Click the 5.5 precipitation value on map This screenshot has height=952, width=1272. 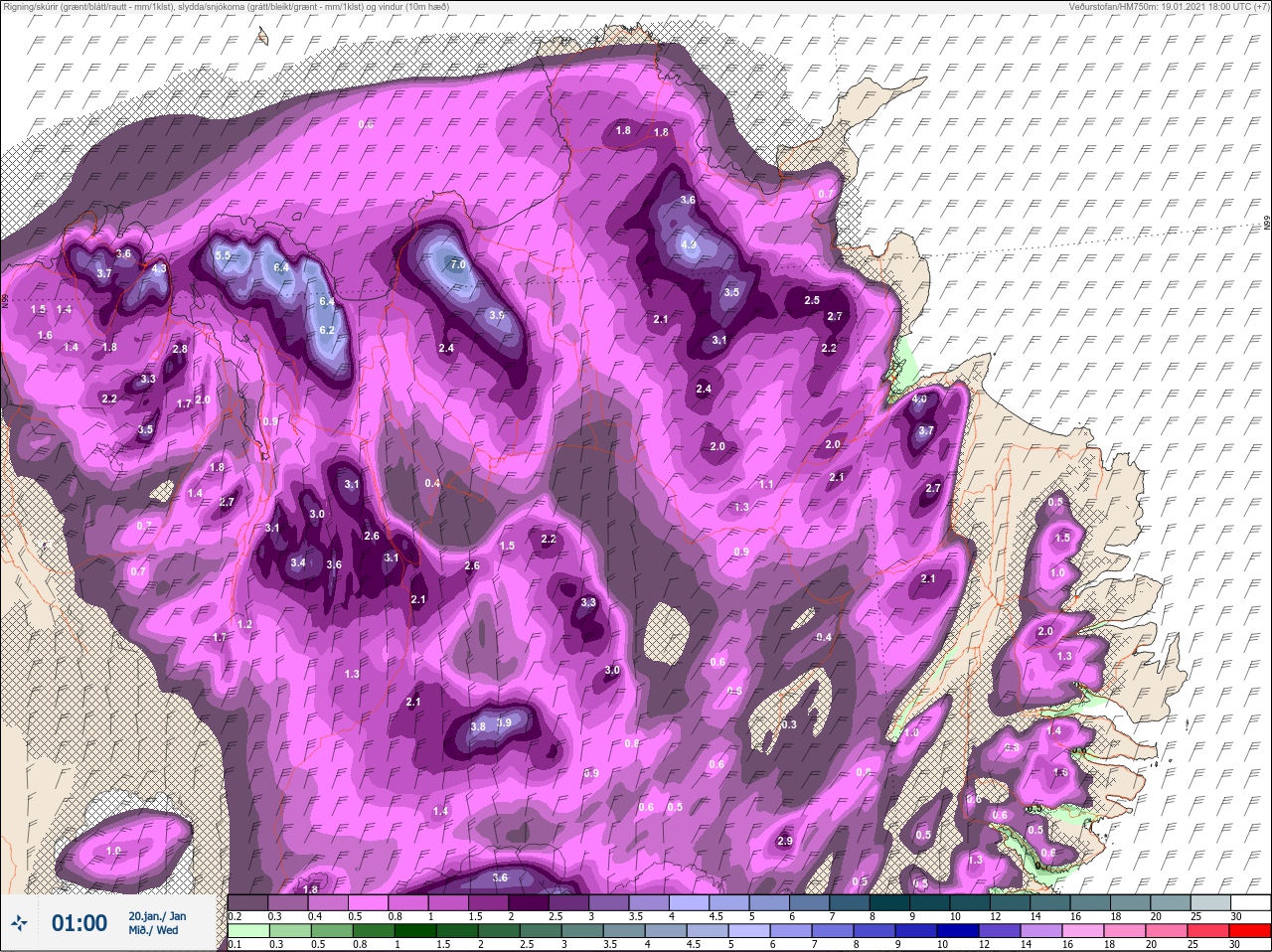click(x=223, y=256)
